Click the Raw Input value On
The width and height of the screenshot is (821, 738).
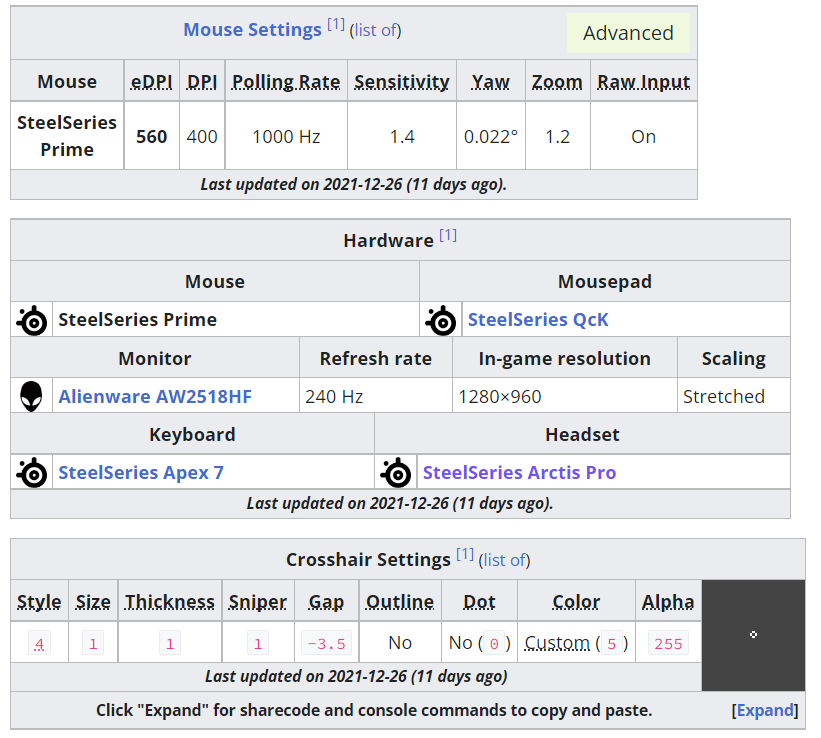644,136
